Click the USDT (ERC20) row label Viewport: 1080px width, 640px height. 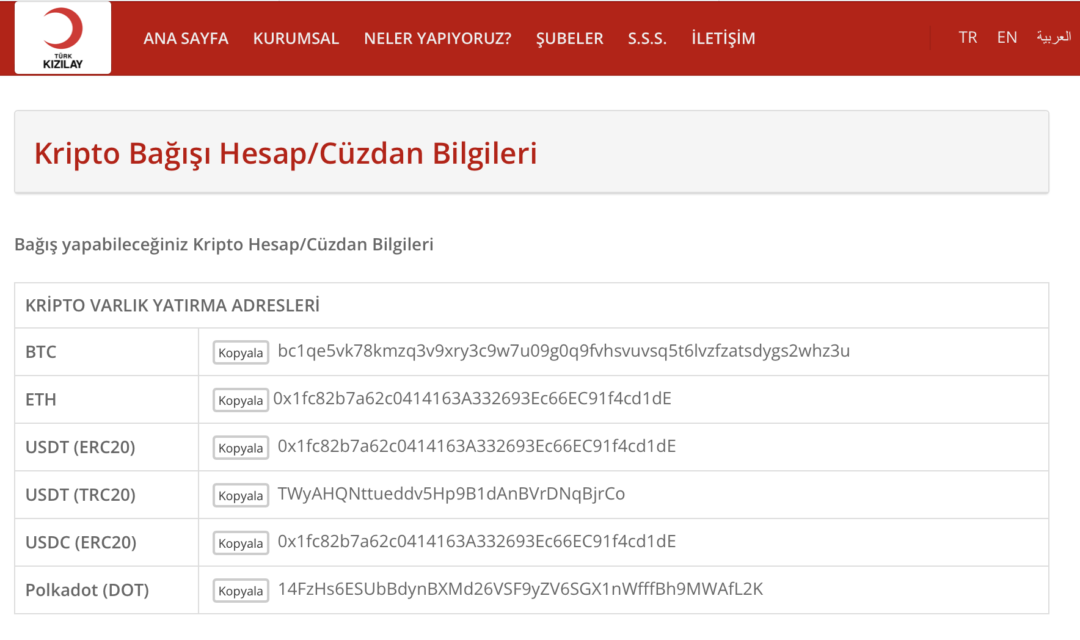pos(80,448)
